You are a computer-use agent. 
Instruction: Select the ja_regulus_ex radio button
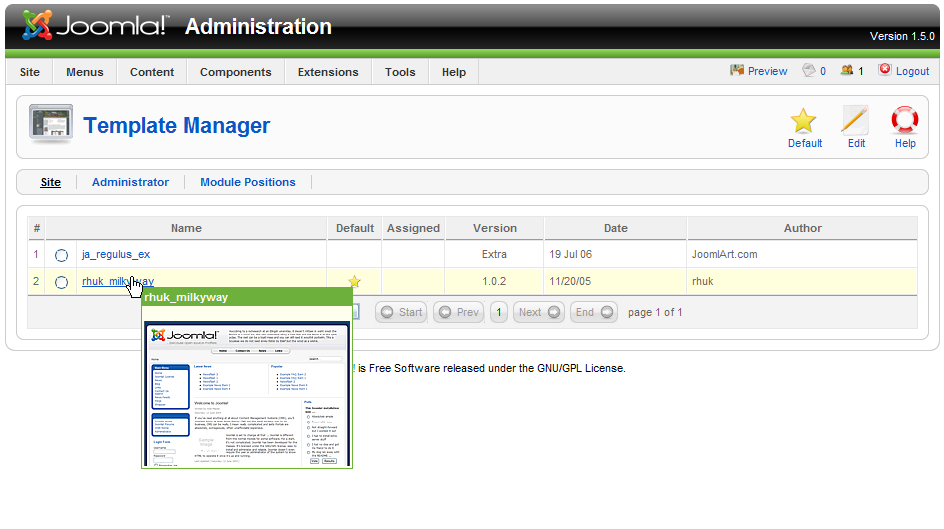click(x=62, y=255)
